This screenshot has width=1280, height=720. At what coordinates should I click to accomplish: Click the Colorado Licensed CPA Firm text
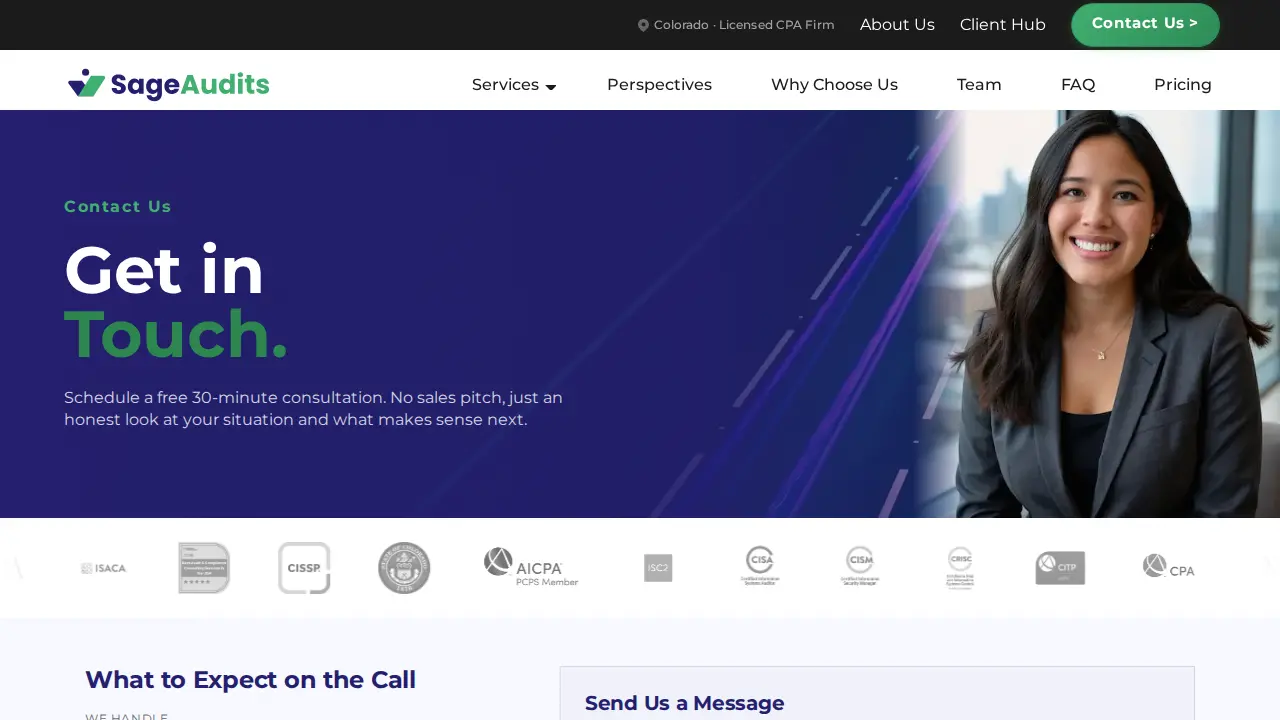[x=744, y=25]
